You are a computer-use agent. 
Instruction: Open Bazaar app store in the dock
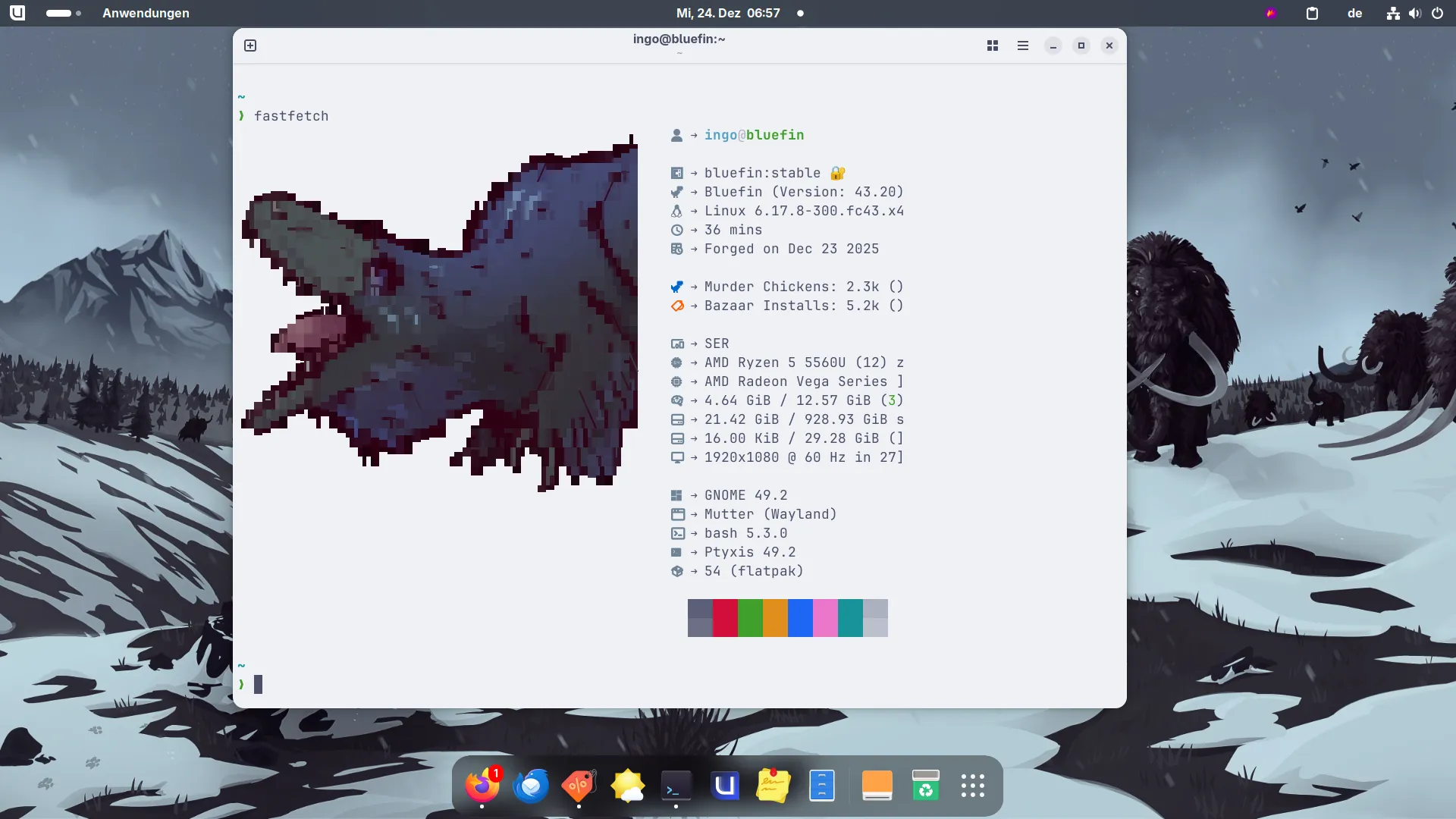tap(579, 786)
